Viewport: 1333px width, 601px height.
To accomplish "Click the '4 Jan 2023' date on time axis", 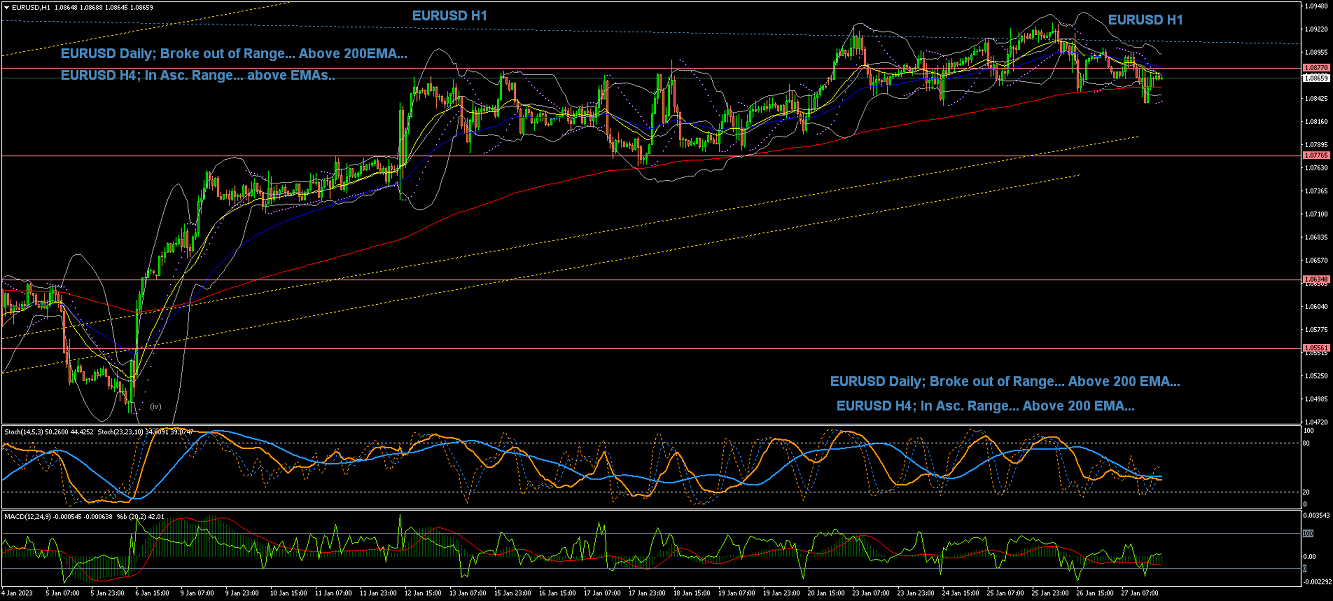I will click(x=18, y=593).
